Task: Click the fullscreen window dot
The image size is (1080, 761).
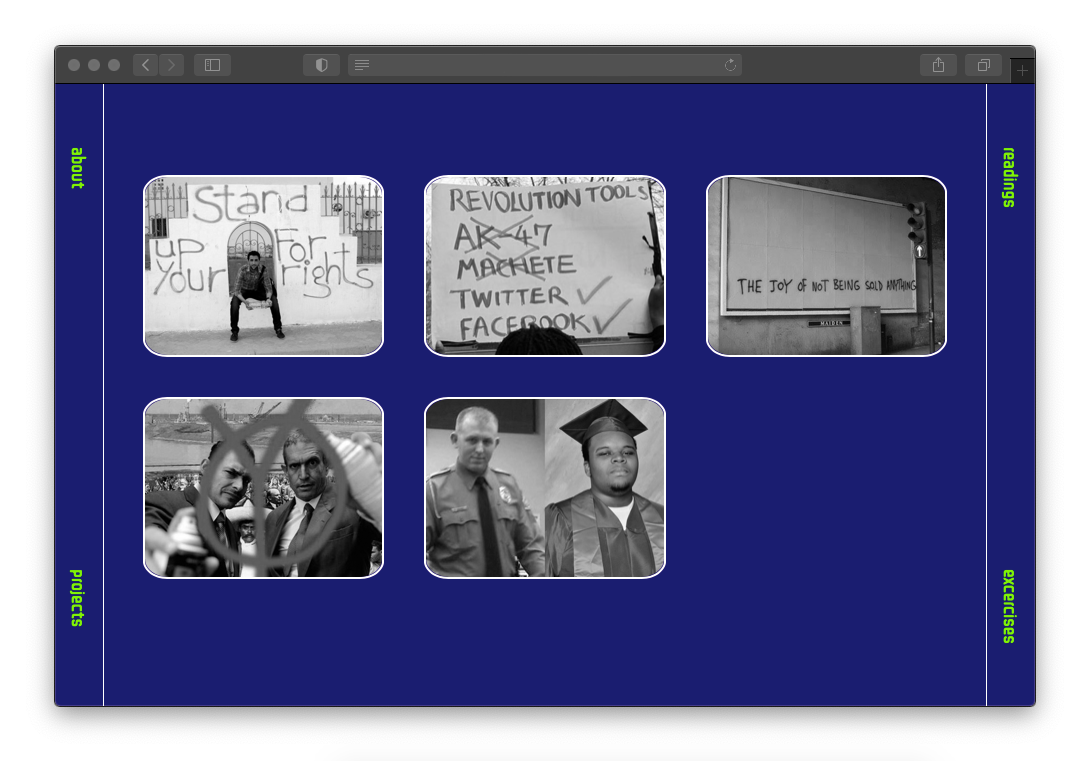Action: pos(114,65)
